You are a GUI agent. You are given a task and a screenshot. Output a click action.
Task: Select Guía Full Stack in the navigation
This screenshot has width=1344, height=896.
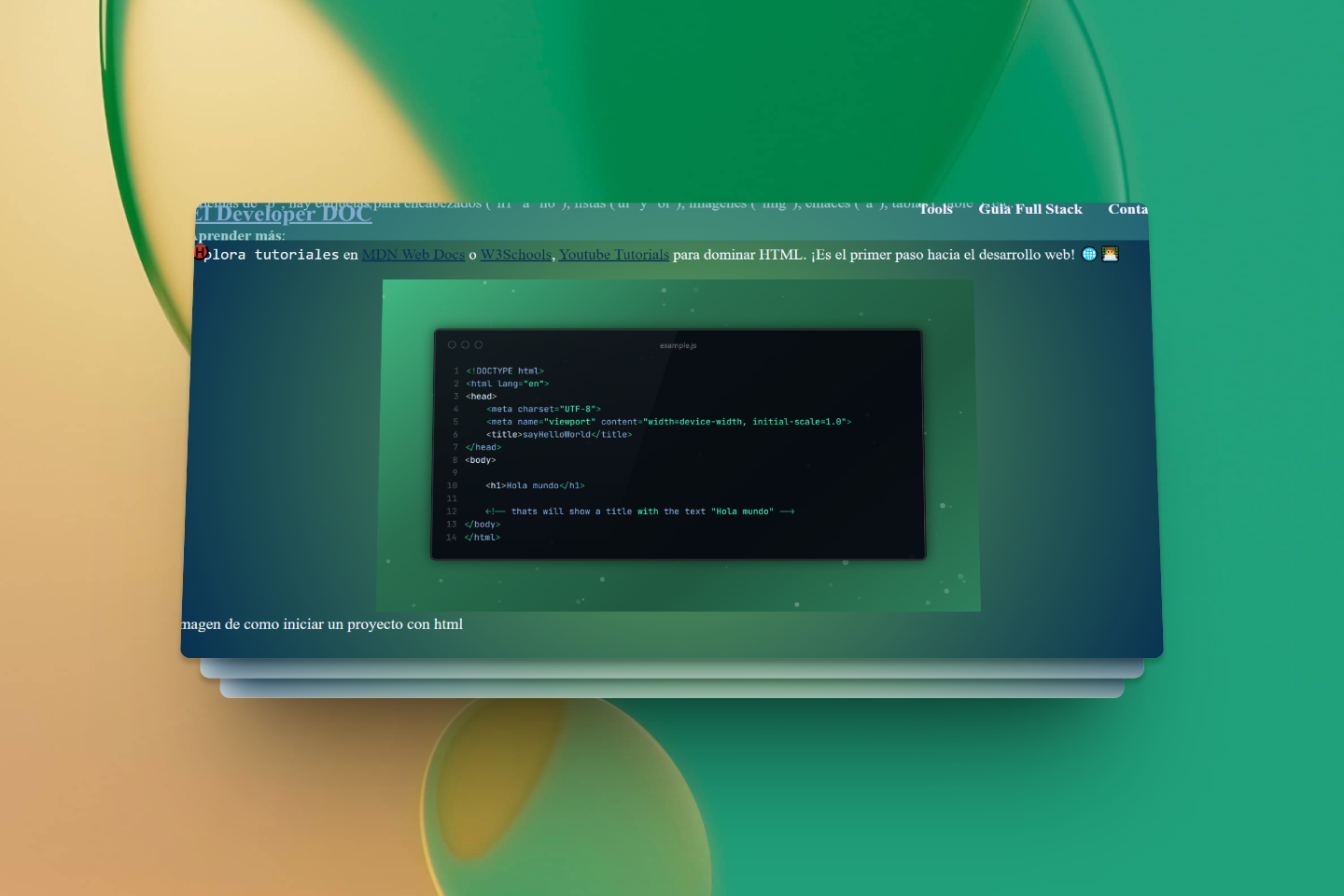coord(1030,209)
